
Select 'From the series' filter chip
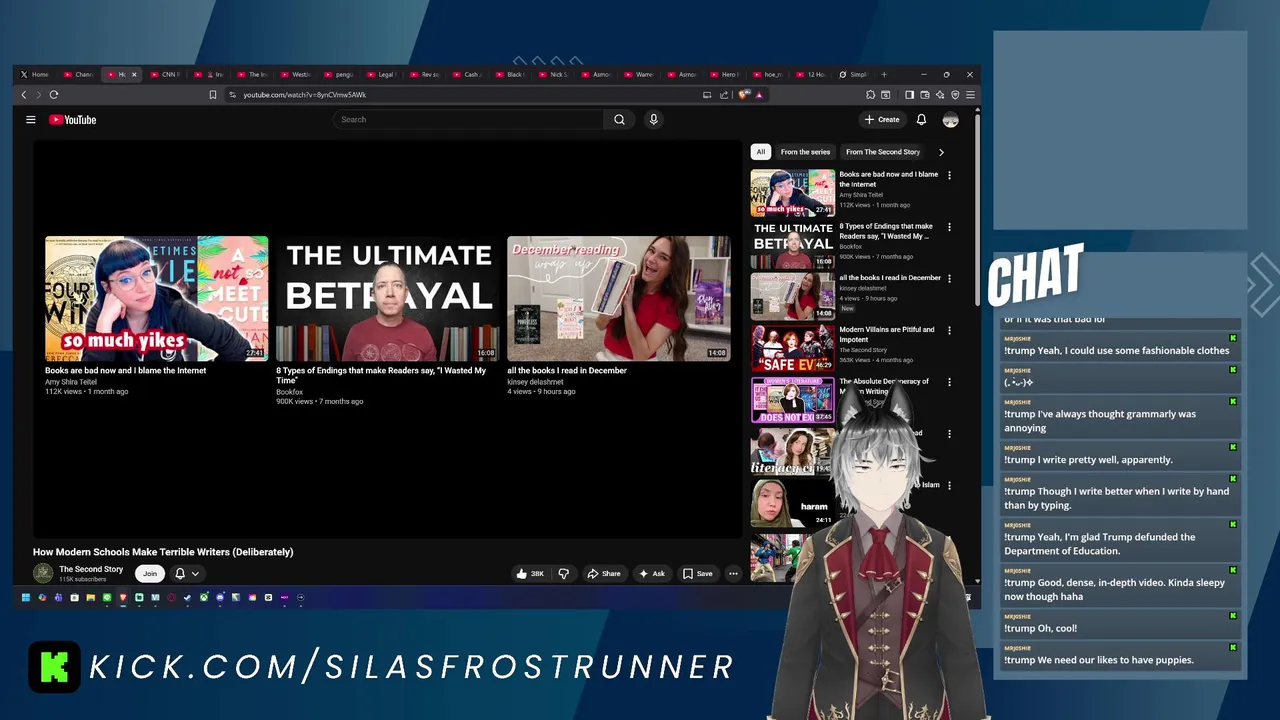coord(805,152)
